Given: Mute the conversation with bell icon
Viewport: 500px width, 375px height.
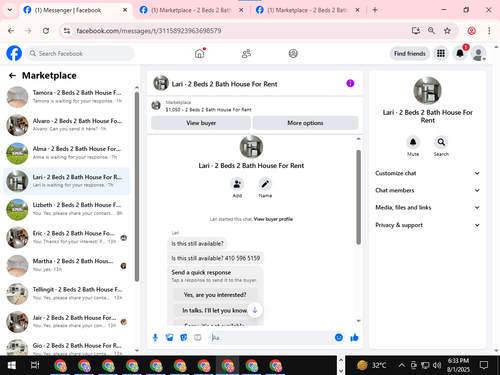Looking at the screenshot, I should point(413,142).
